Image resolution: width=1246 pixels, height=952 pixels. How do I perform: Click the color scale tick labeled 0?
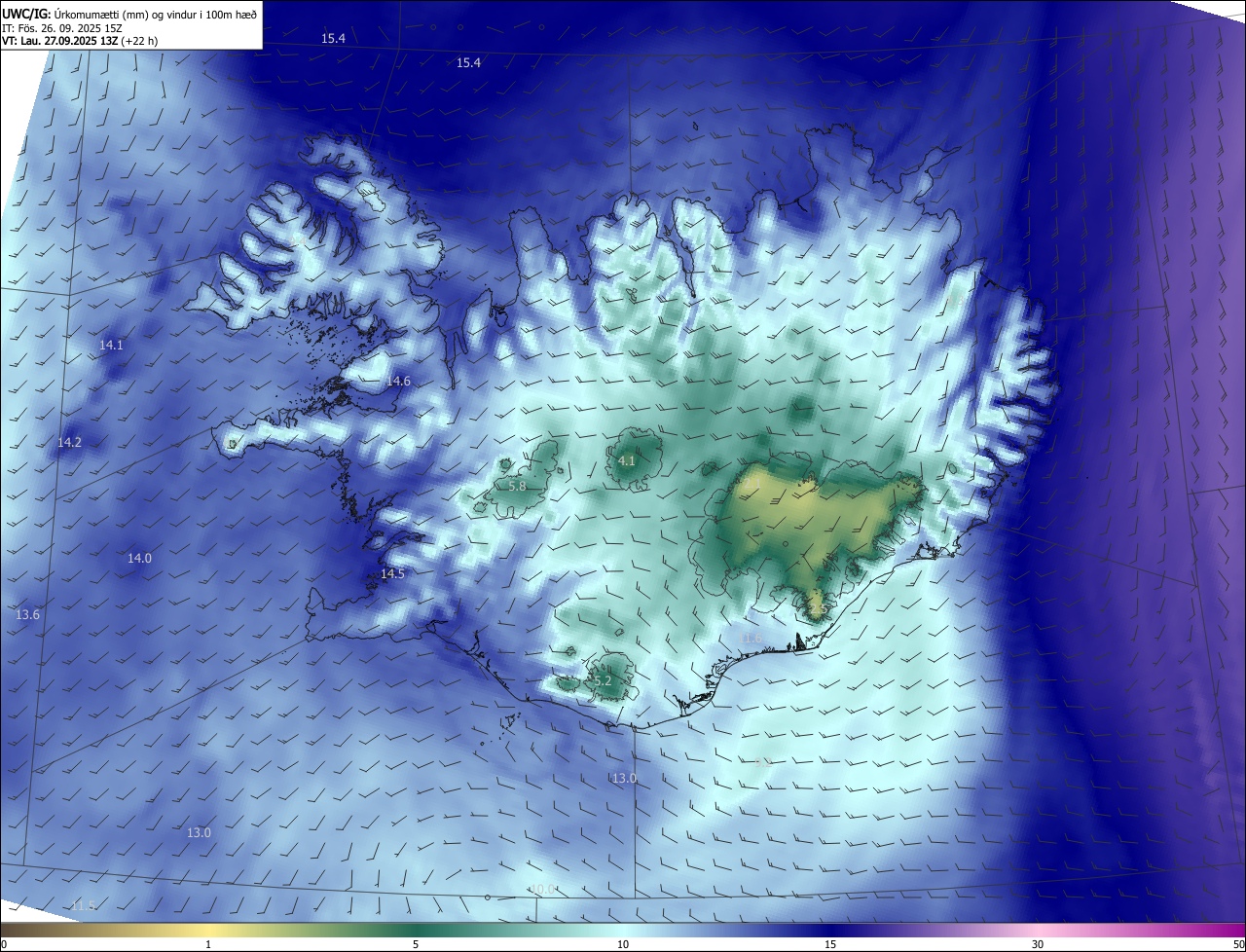[4, 944]
